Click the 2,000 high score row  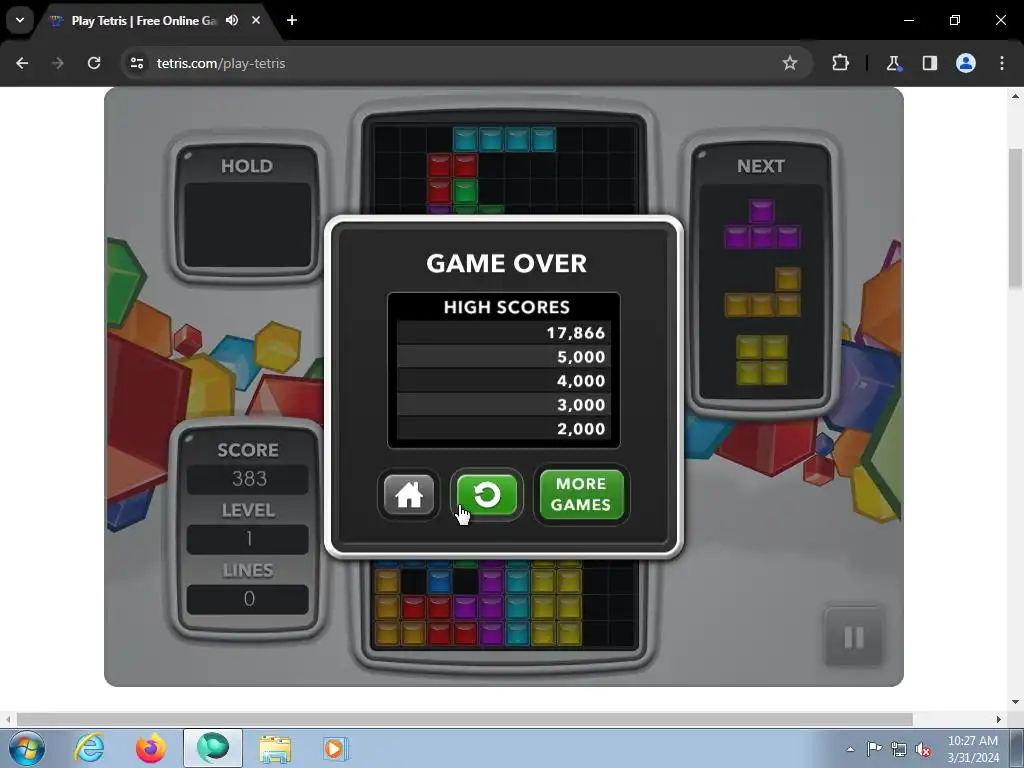[504, 428]
